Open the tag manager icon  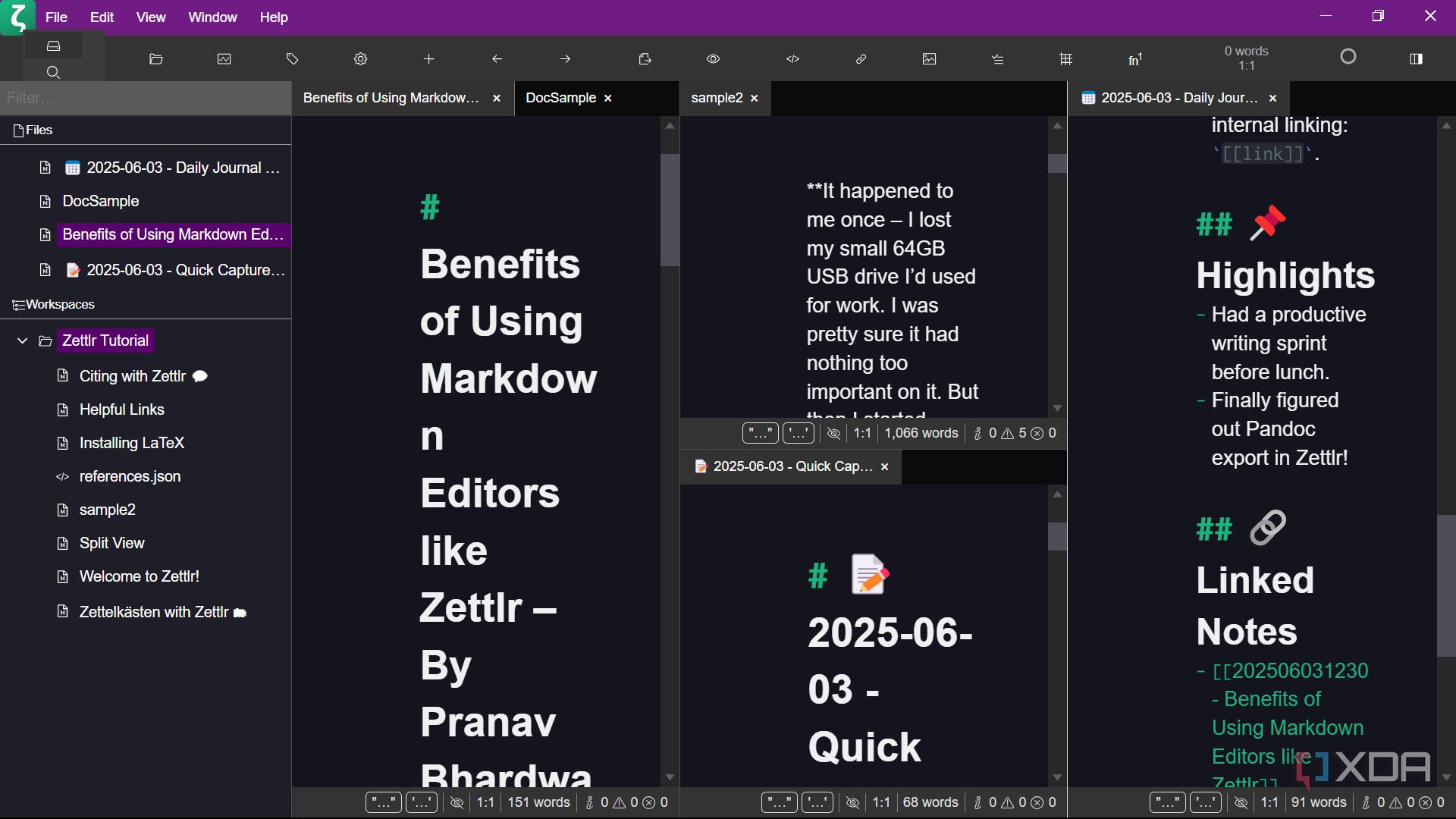(293, 59)
